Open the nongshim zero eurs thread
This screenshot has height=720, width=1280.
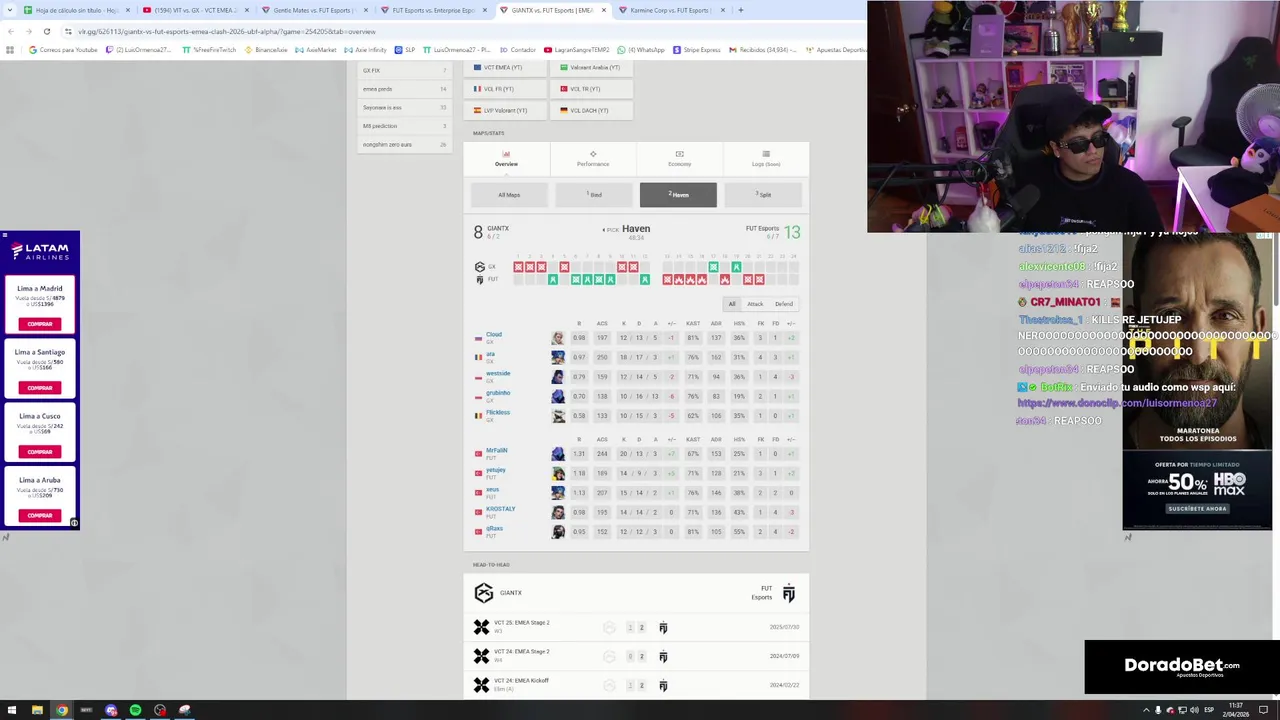[x=404, y=144]
